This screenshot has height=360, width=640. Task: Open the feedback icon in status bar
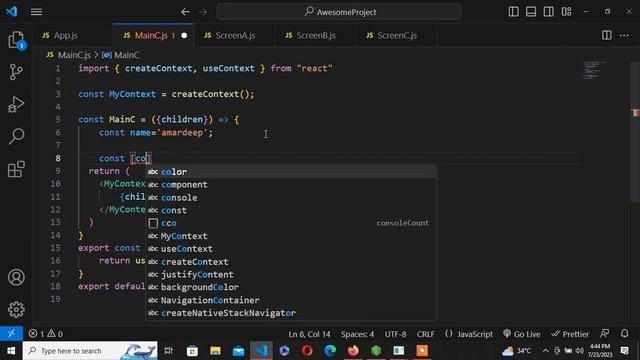pos(604,333)
